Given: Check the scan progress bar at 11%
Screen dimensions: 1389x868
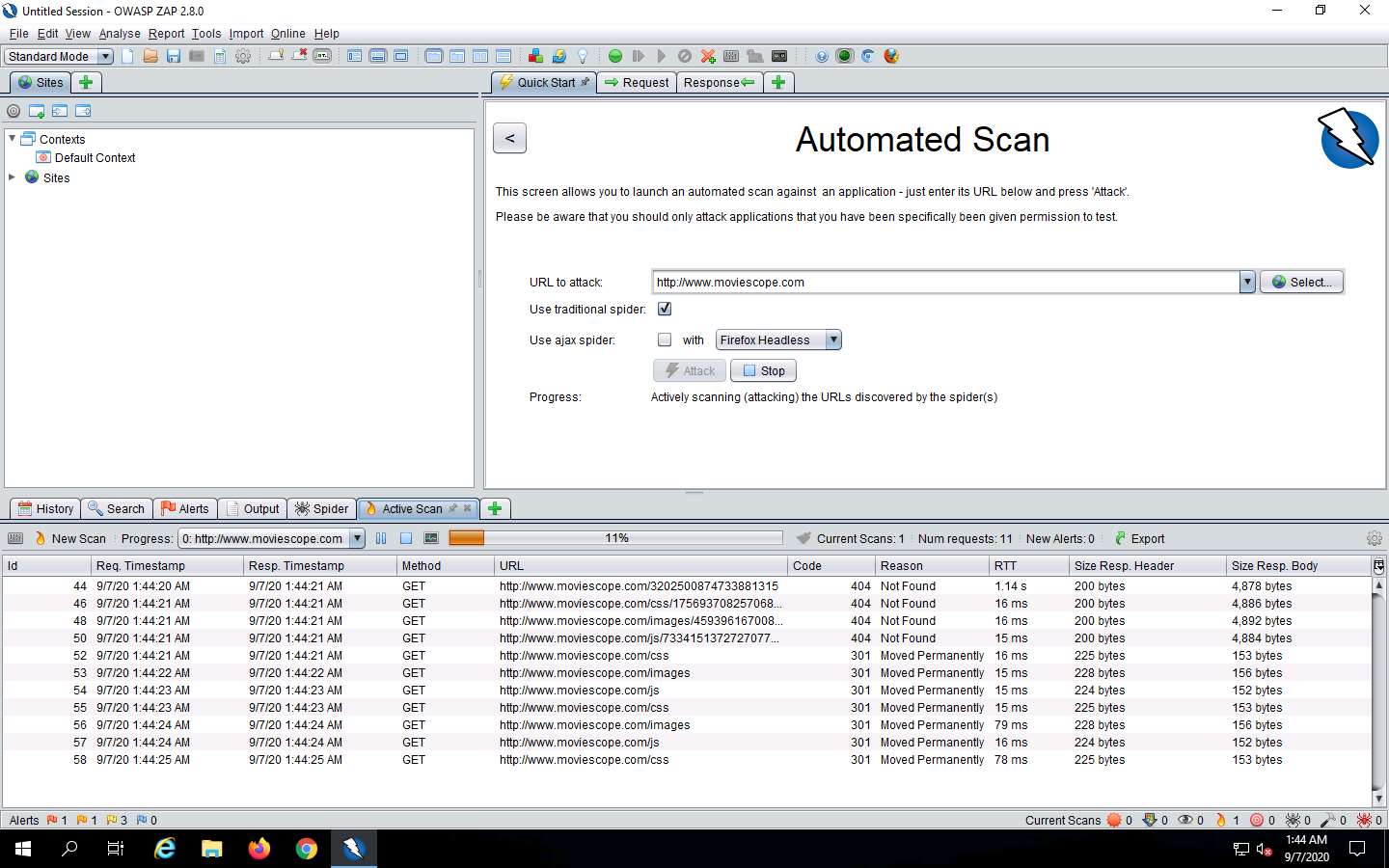Looking at the screenshot, I should [617, 538].
